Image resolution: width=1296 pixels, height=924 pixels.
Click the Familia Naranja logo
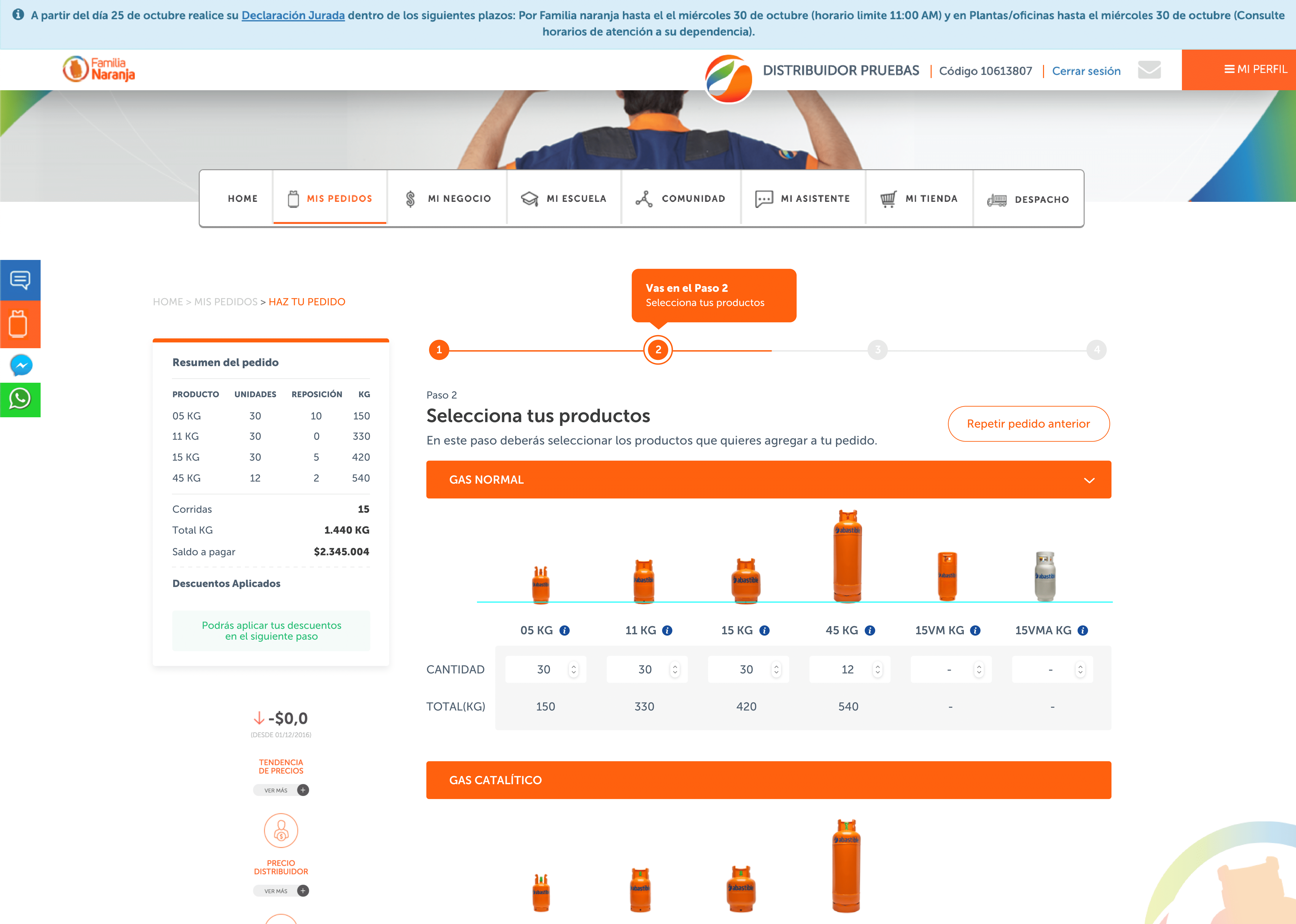pyautogui.click(x=99, y=69)
